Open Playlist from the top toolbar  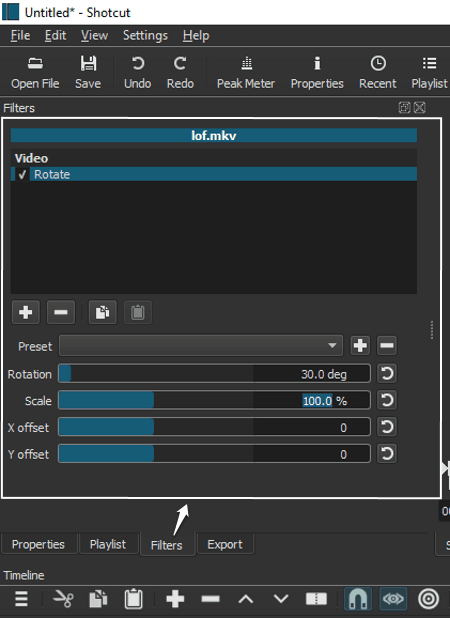pyautogui.click(x=429, y=73)
